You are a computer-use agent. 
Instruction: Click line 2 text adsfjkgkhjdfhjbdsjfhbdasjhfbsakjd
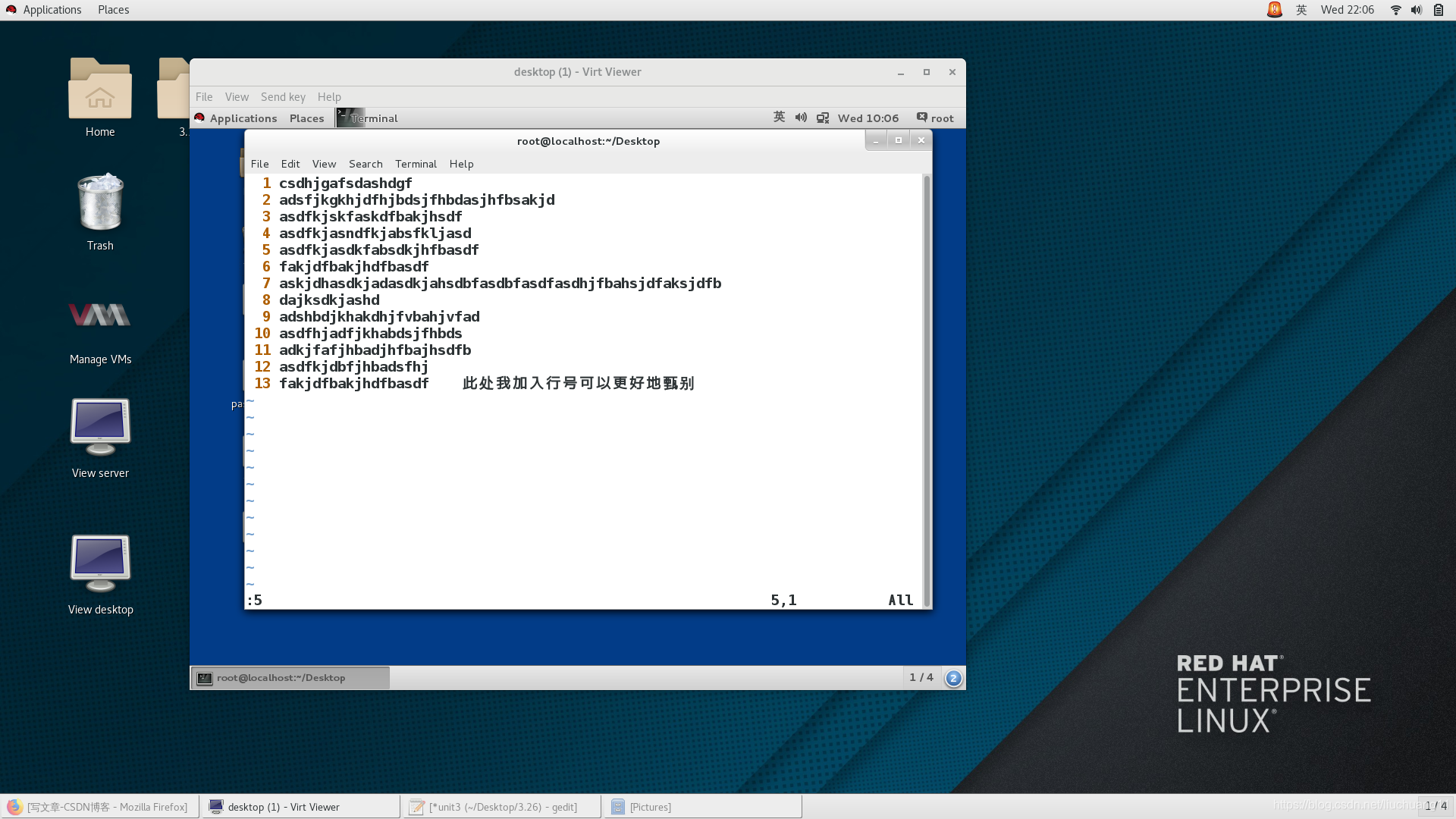click(x=416, y=200)
